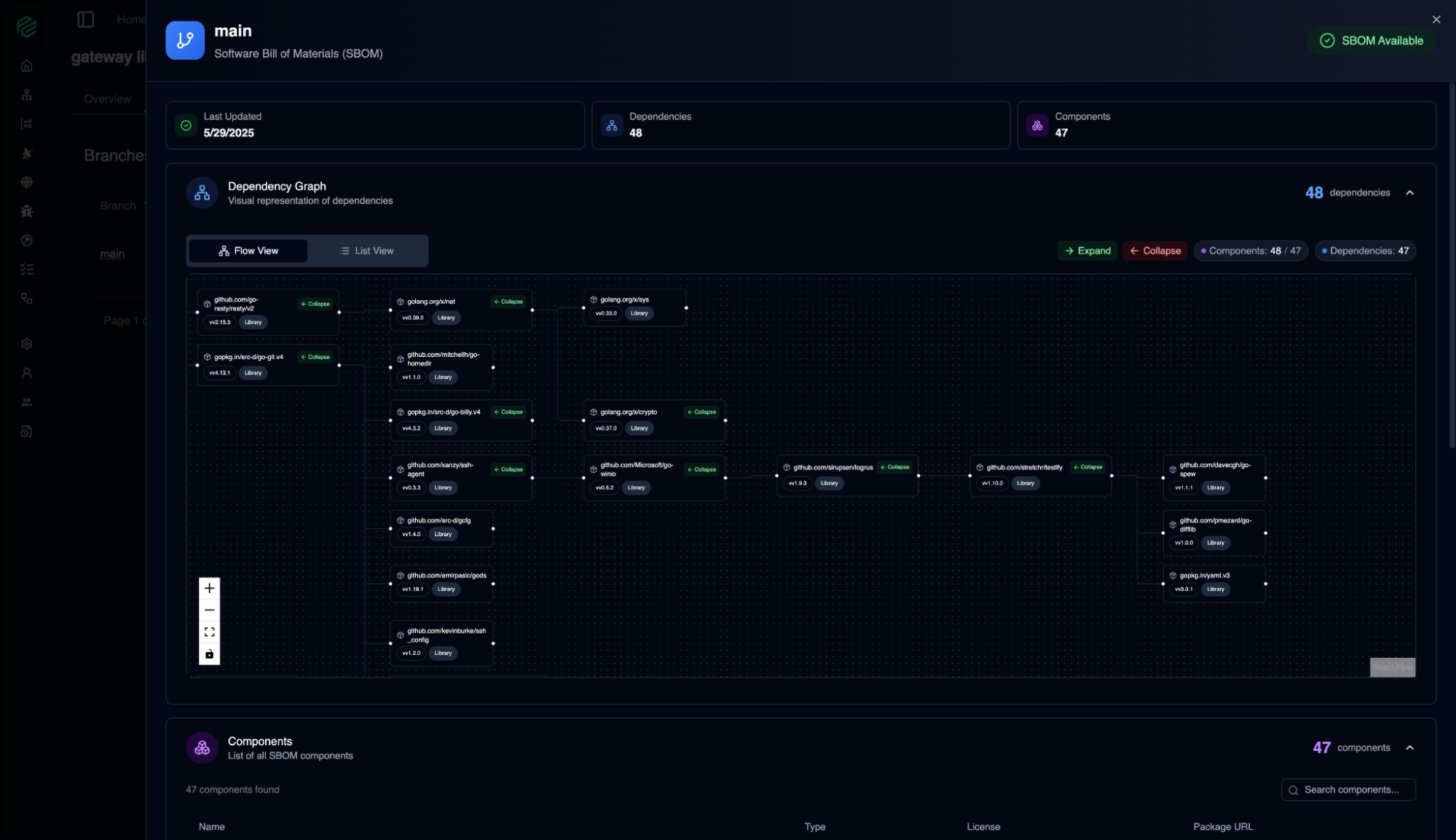Click the branch icon beside main title
This screenshot has width=1456, height=840.
click(185, 40)
